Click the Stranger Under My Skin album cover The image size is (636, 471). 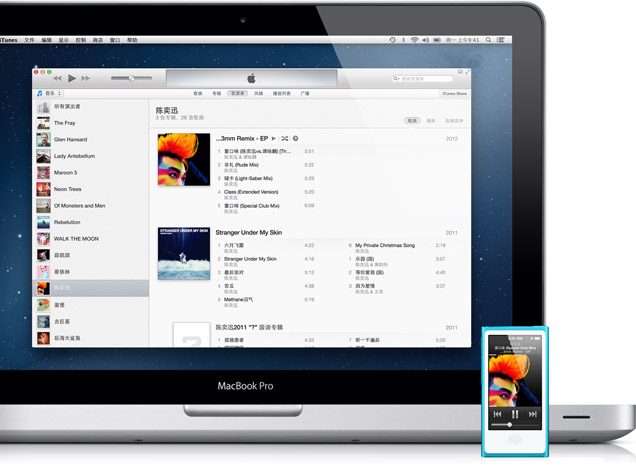click(x=184, y=254)
